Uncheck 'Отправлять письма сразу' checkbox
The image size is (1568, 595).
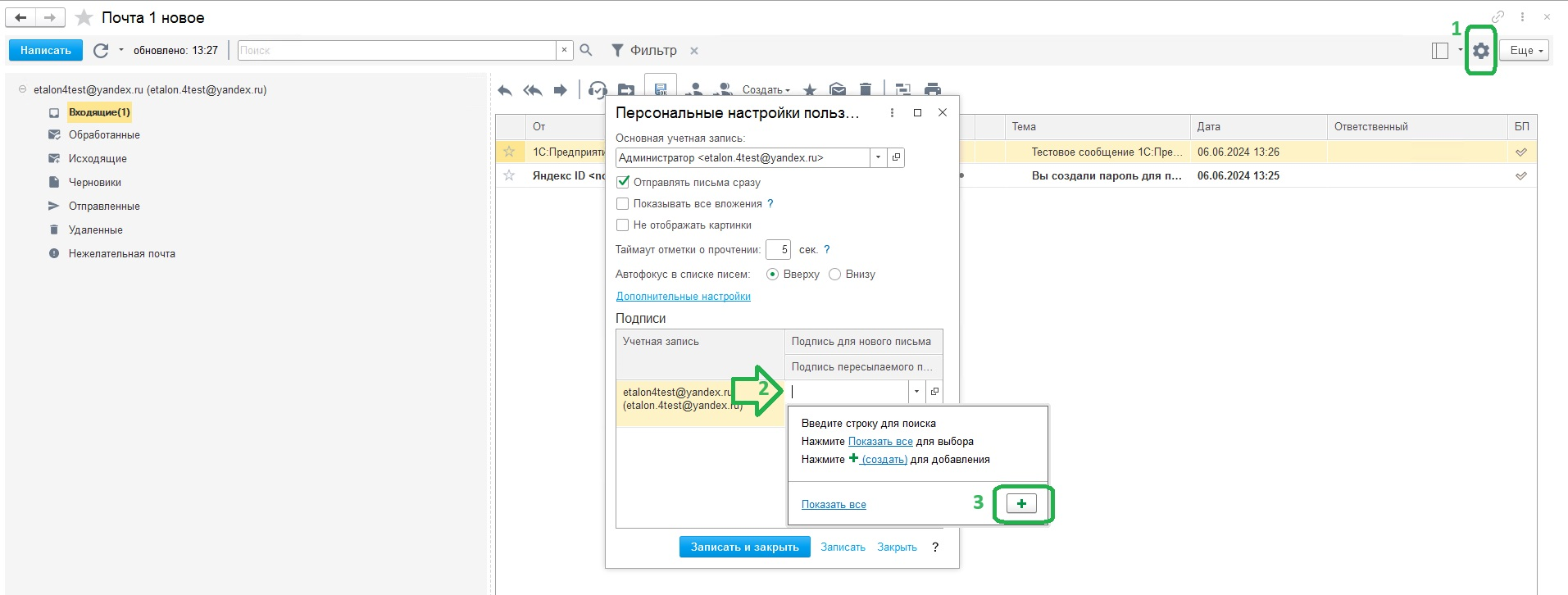pos(623,182)
